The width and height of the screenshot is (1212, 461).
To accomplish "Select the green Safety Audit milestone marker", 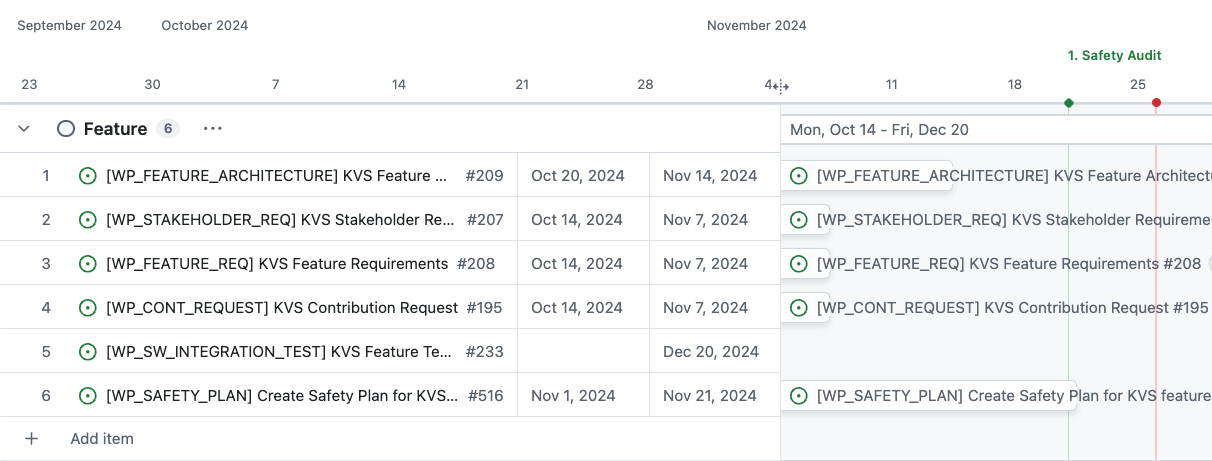I will (x=1069, y=103).
